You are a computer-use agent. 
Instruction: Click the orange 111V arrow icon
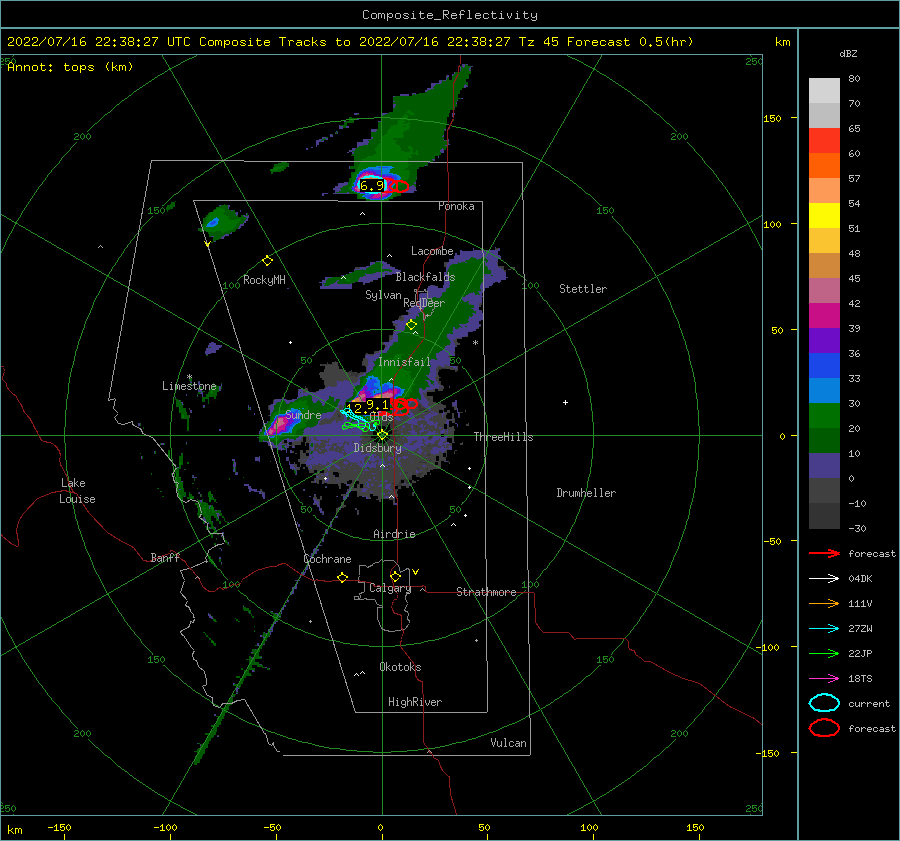tap(824, 603)
